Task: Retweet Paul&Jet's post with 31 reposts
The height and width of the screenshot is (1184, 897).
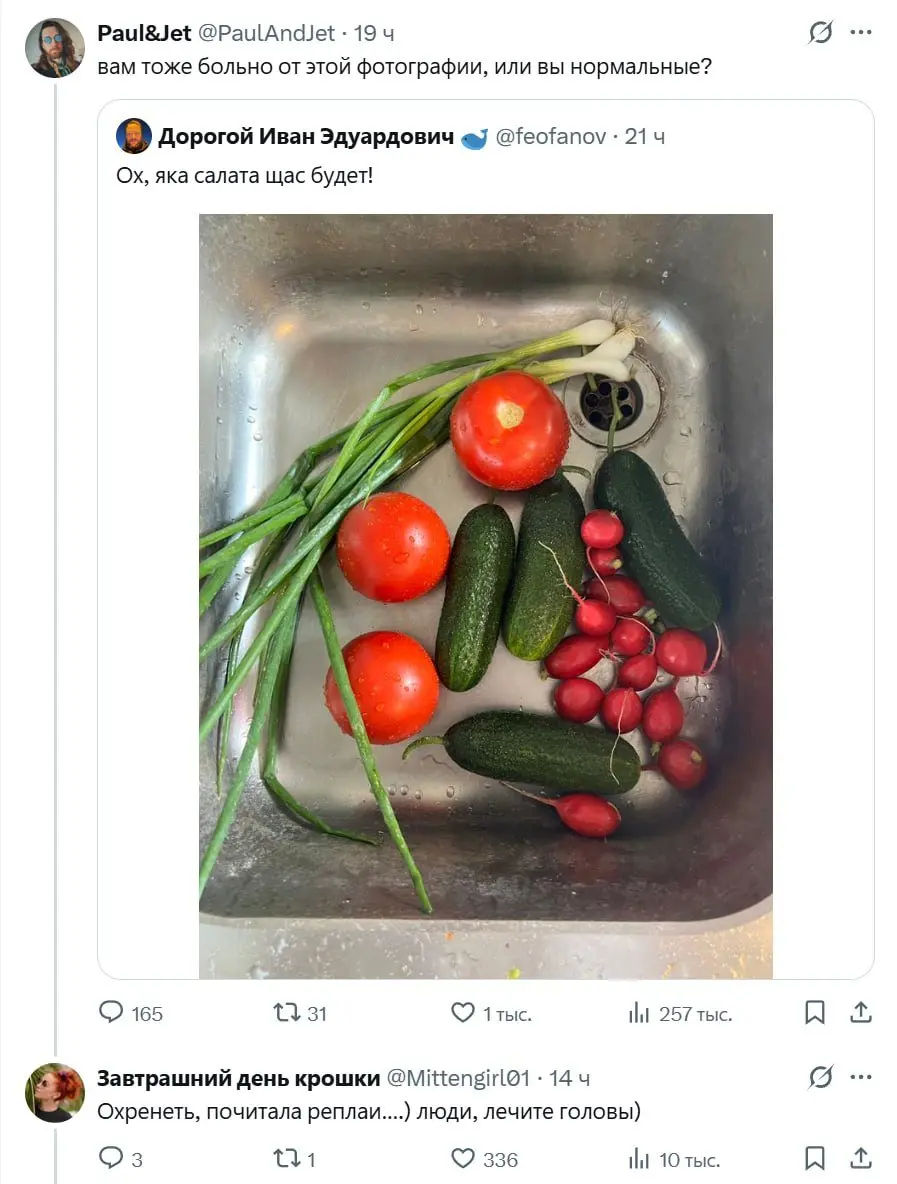Action: click(x=299, y=1013)
